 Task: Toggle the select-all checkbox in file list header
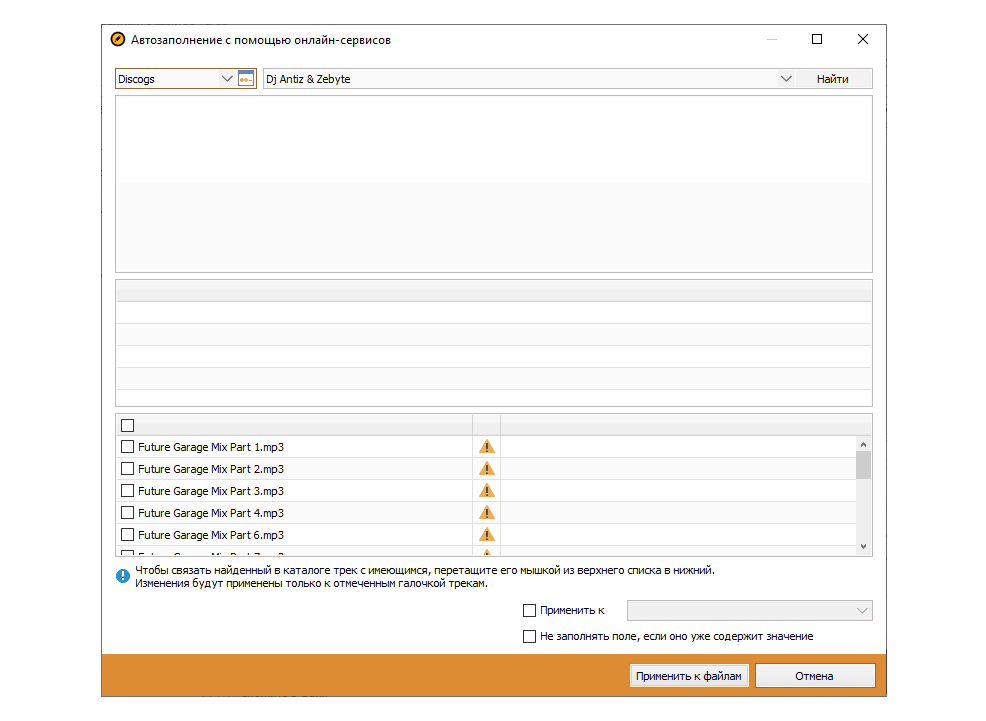[127, 425]
